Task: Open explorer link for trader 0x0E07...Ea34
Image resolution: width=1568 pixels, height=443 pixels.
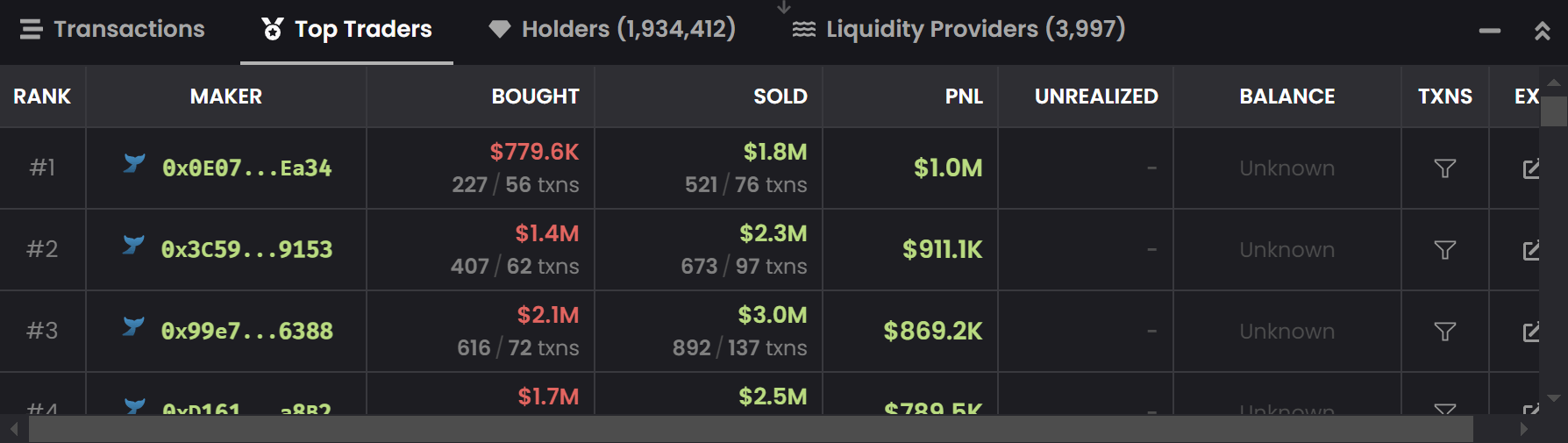Action: 1530,168
